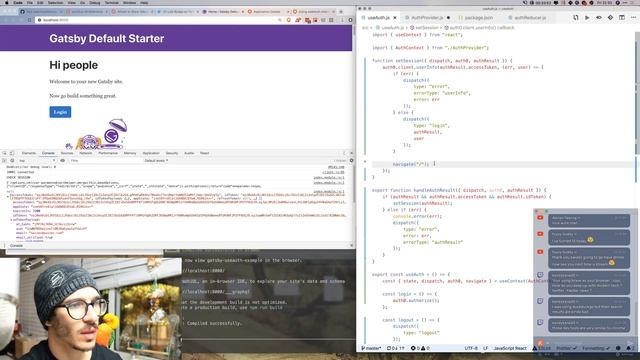Click the diamond-shaped icon in editor toolbar

610,18
